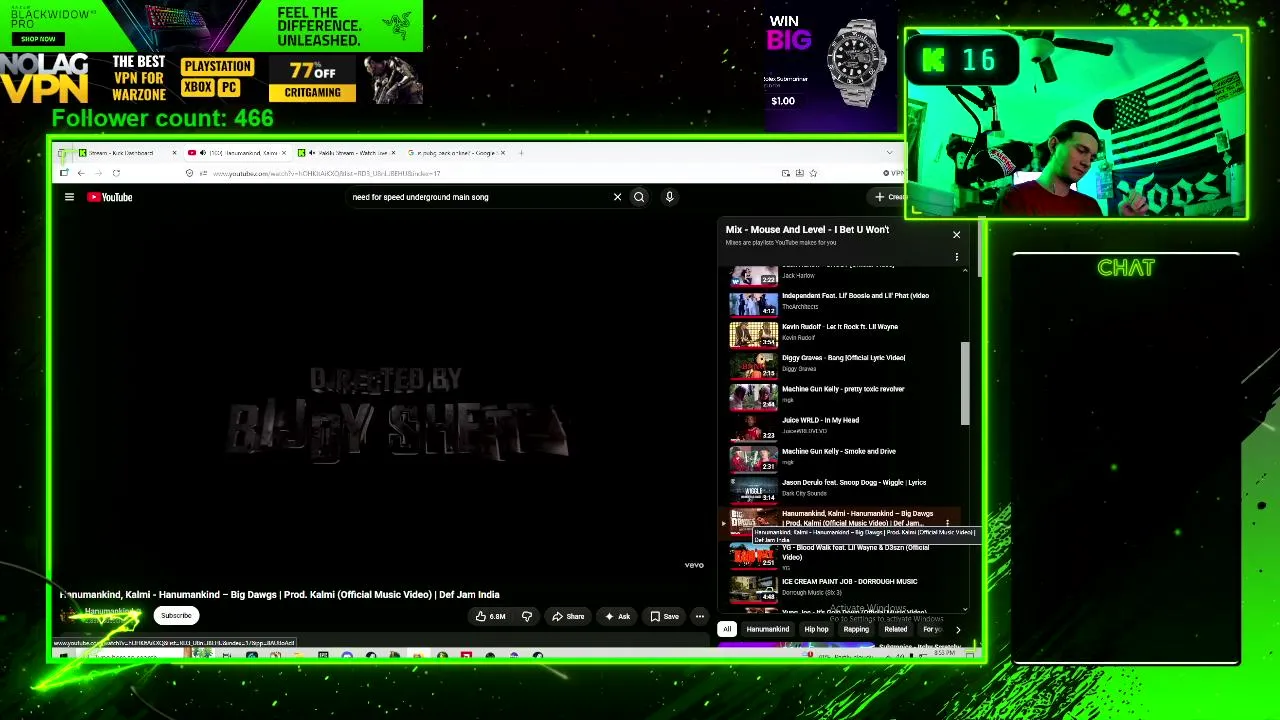Open the browser tab list dropdown

point(889,153)
